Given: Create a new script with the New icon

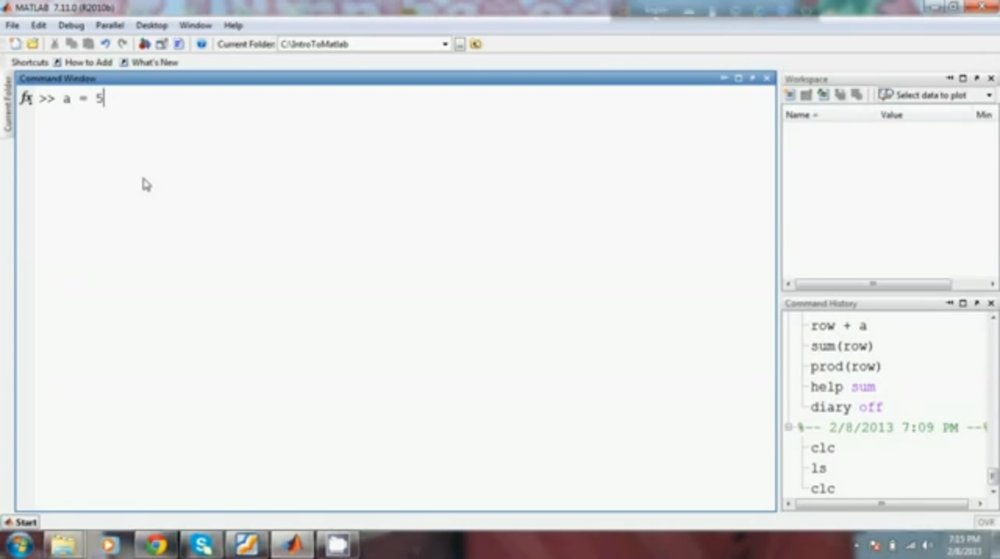Looking at the screenshot, I should click(15, 44).
